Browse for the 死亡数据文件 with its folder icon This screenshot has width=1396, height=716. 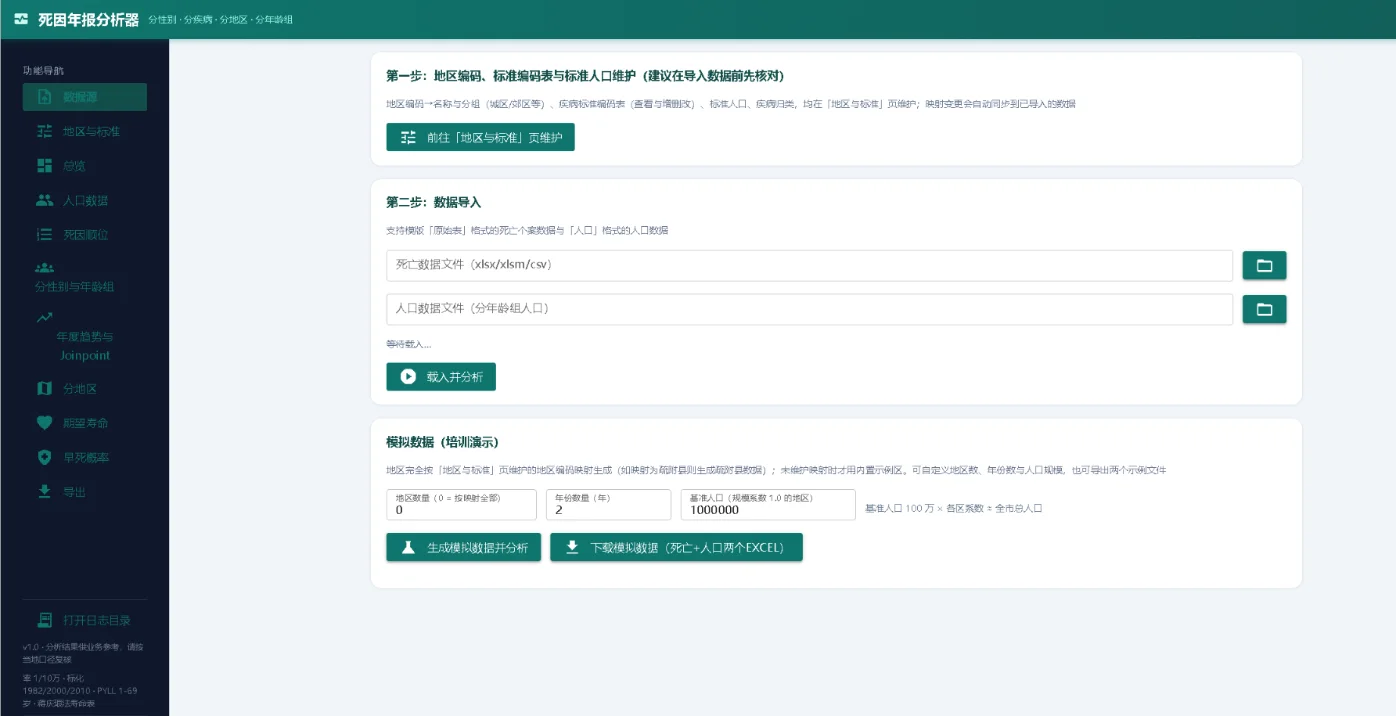click(1264, 265)
